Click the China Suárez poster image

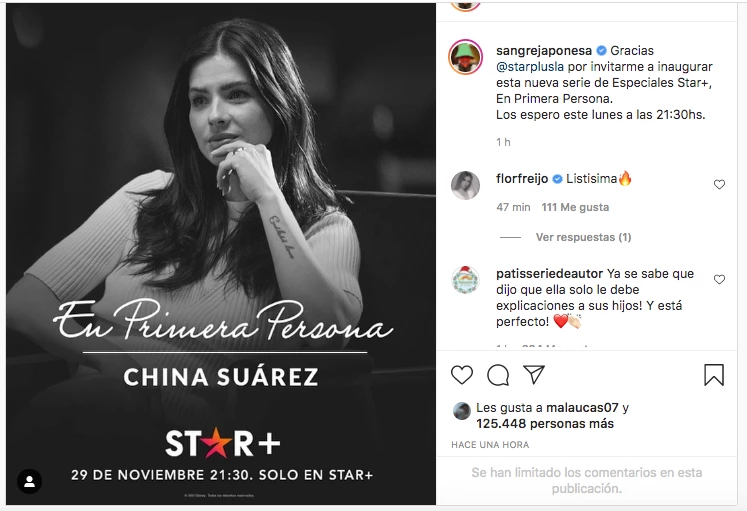click(221, 254)
